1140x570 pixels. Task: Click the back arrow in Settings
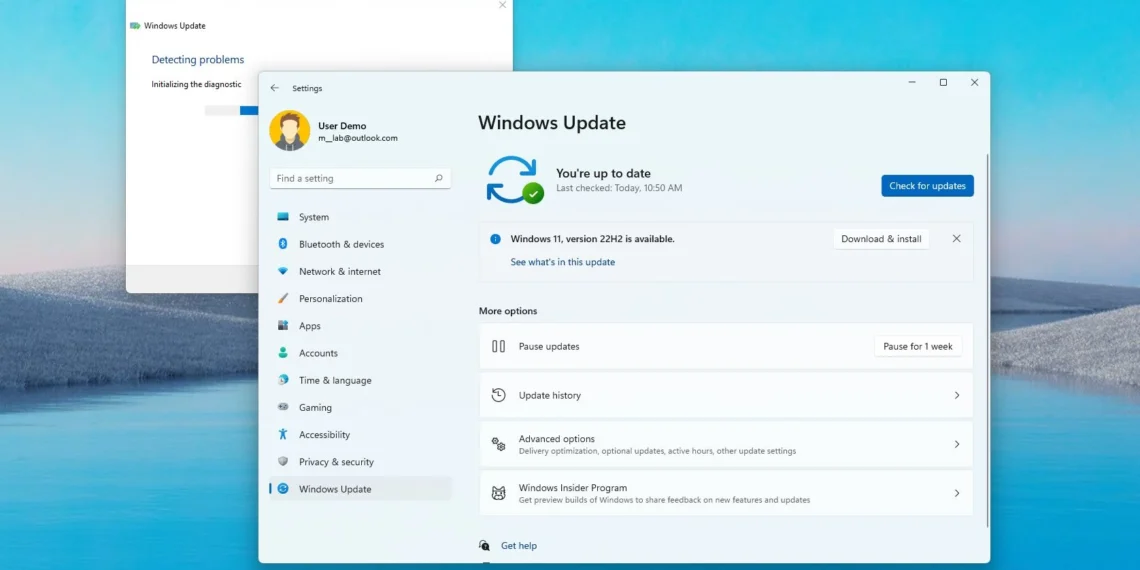[x=274, y=88]
